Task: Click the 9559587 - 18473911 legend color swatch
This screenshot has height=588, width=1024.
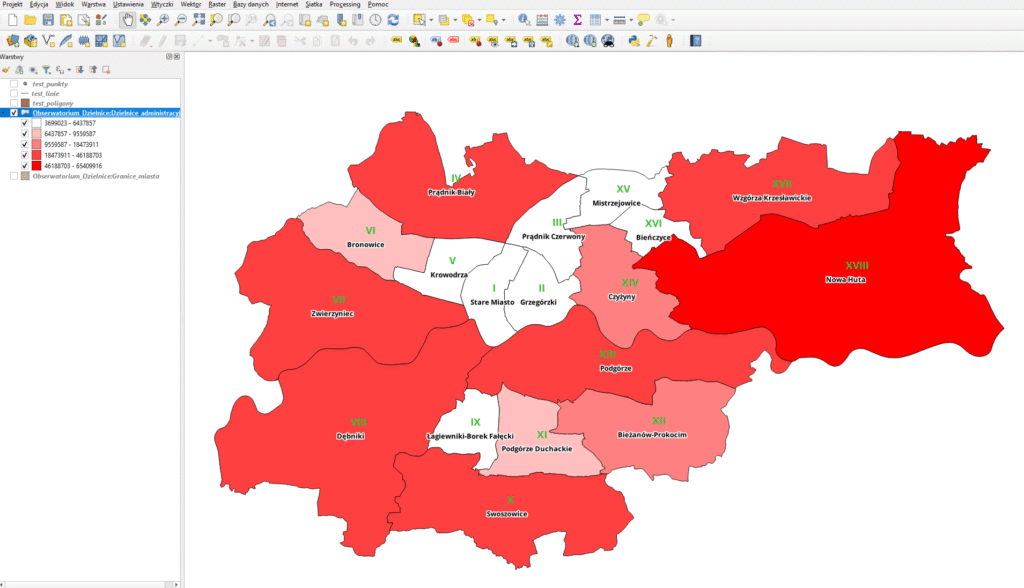Action: 37,145
